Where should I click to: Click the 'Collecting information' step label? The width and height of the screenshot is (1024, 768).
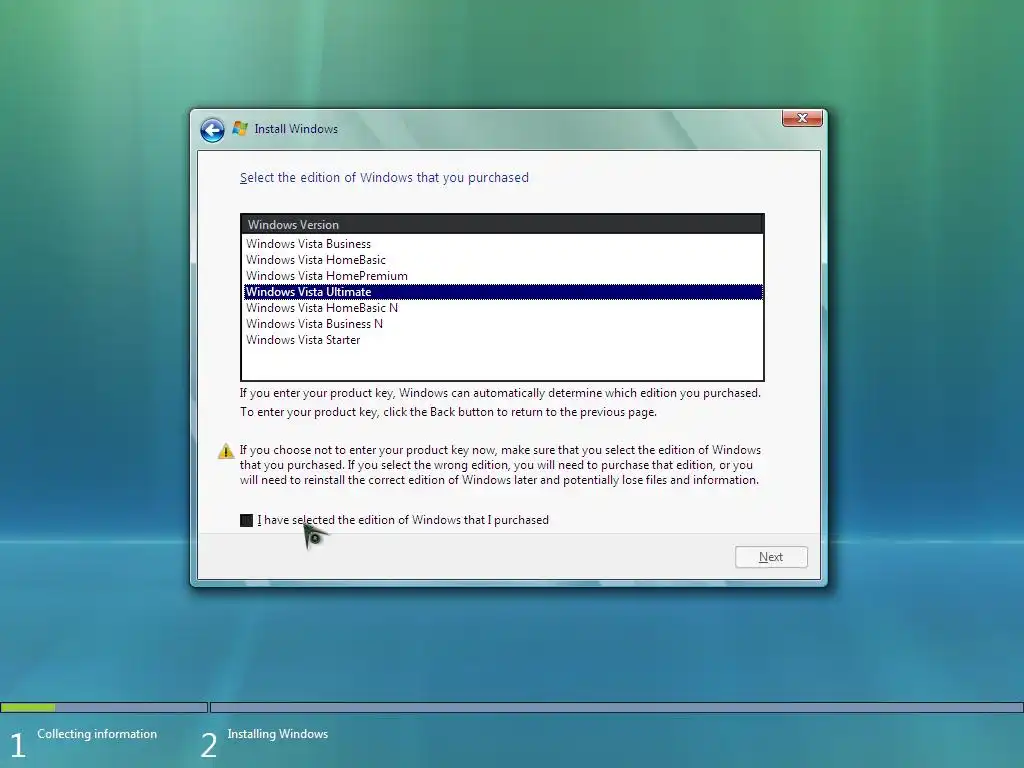pyautogui.click(x=97, y=734)
